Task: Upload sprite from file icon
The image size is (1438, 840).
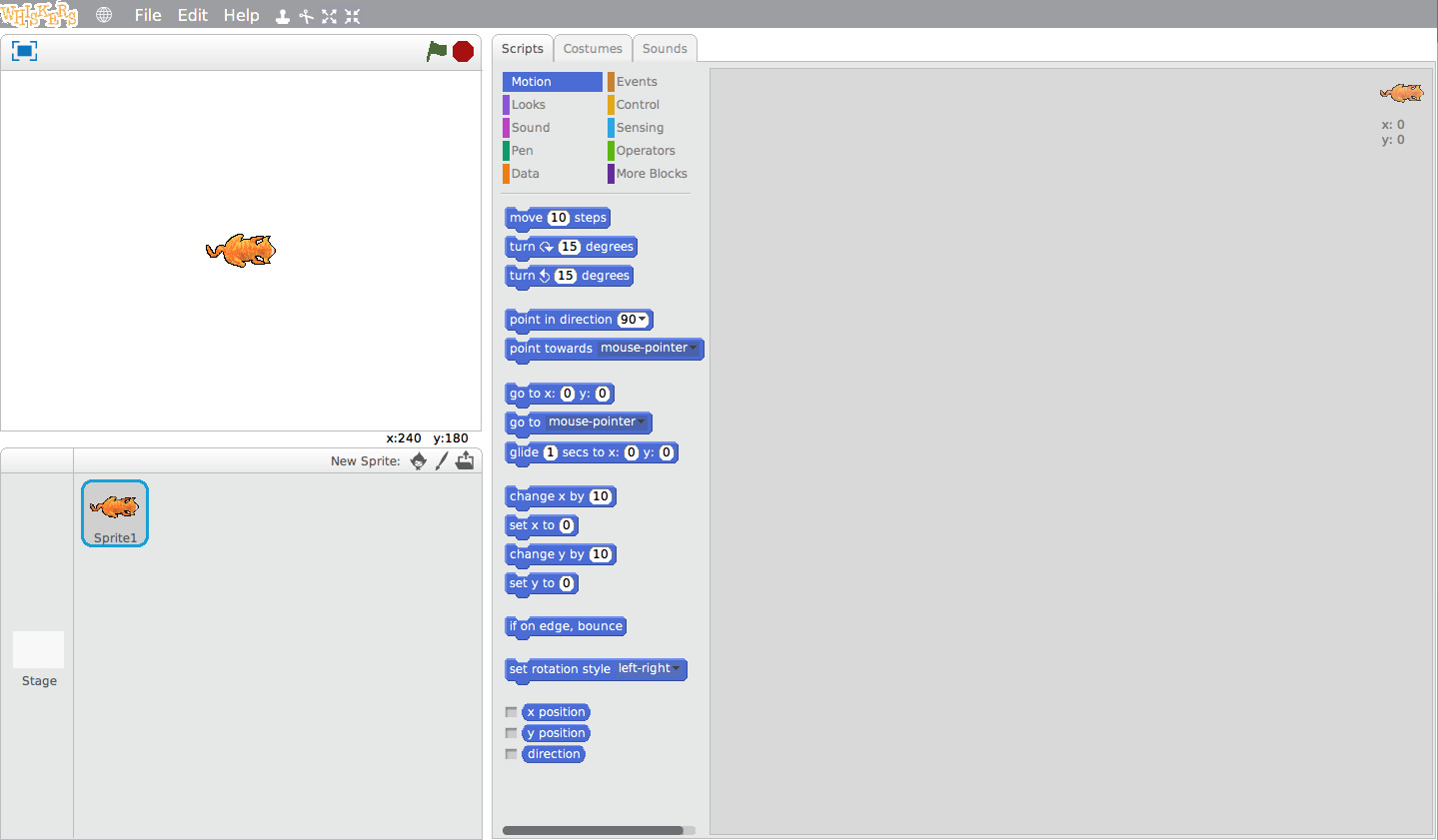Action: (x=465, y=460)
